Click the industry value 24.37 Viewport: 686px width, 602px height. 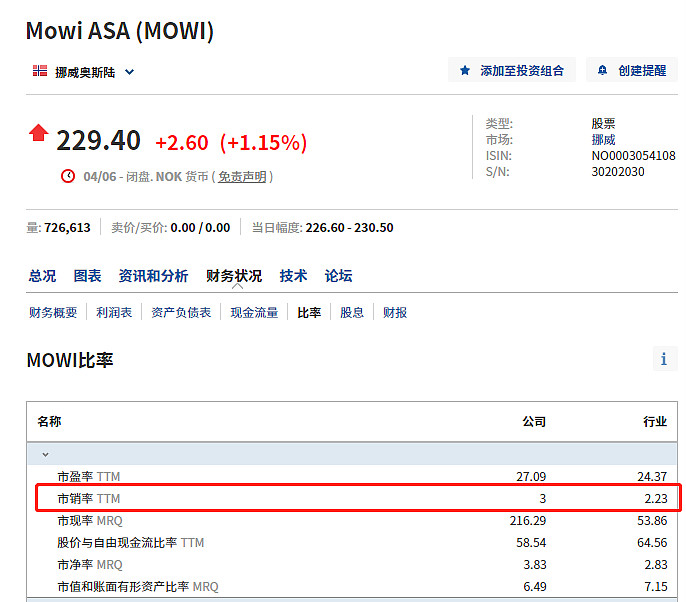[x=652, y=476]
